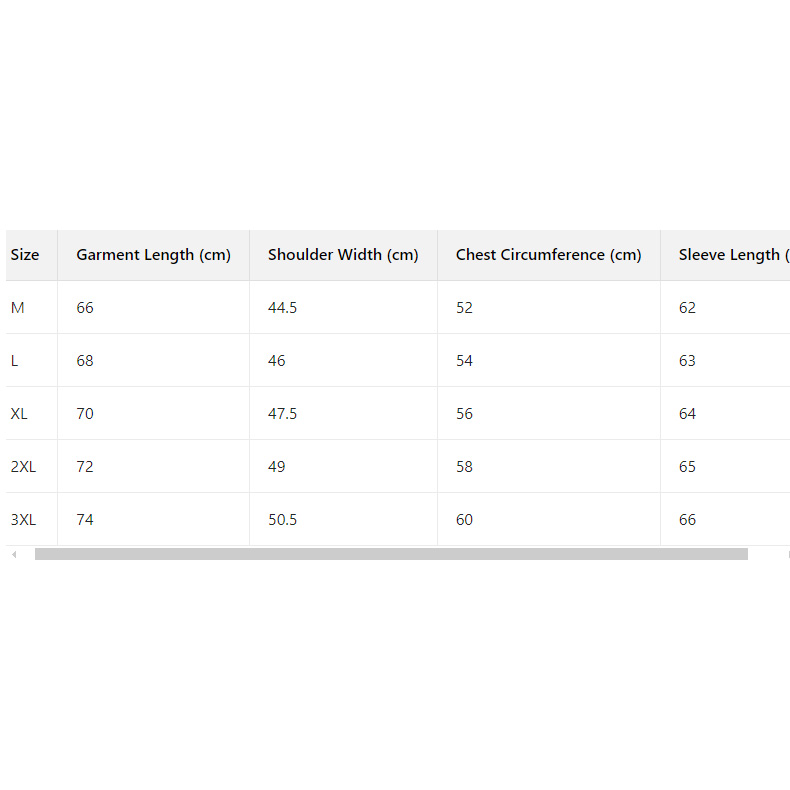Click the scrollbar left arrow

click(x=14, y=554)
